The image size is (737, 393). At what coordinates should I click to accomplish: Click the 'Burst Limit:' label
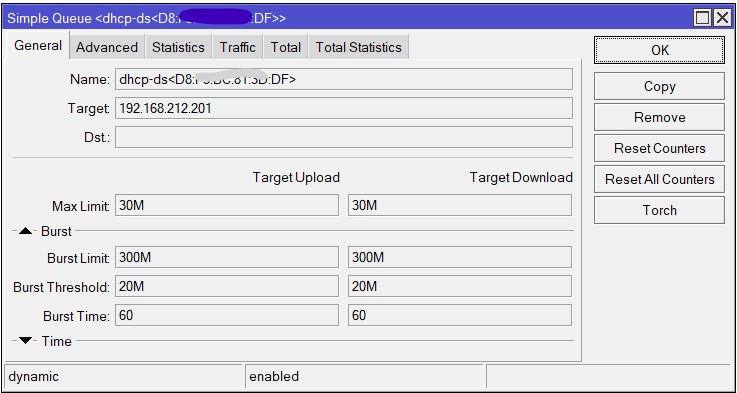pos(78,258)
